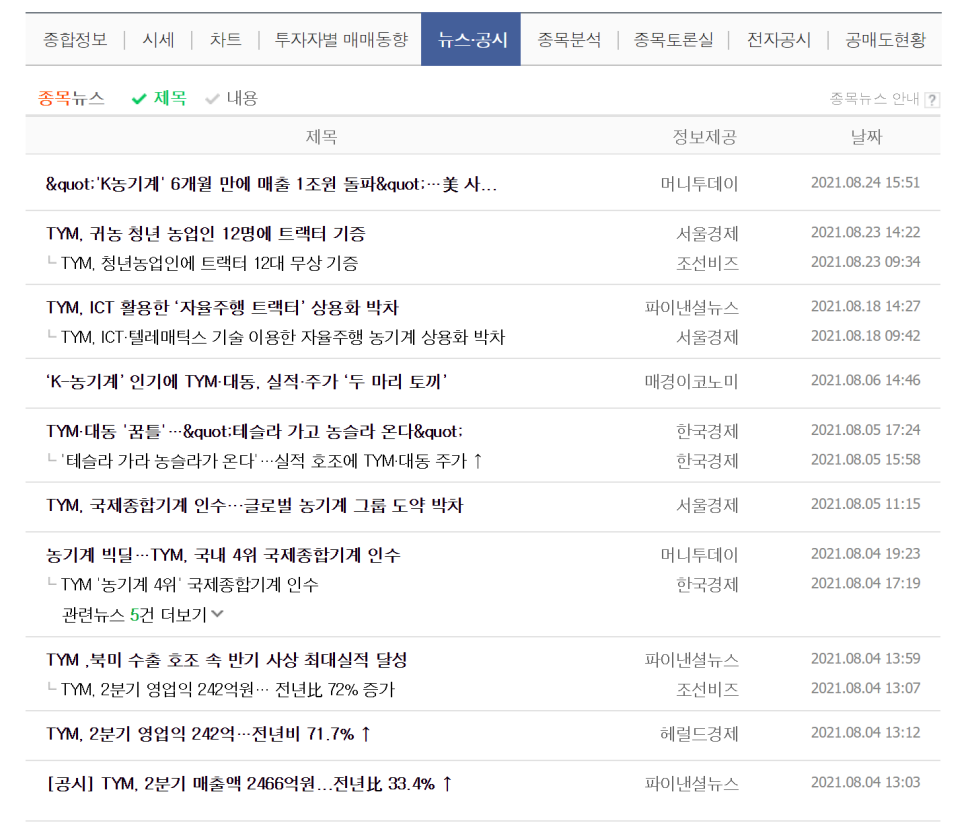Click 파이낸셜뉴스 source on the 08.04 13:59 row

pyautogui.click(x=691, y=660)
